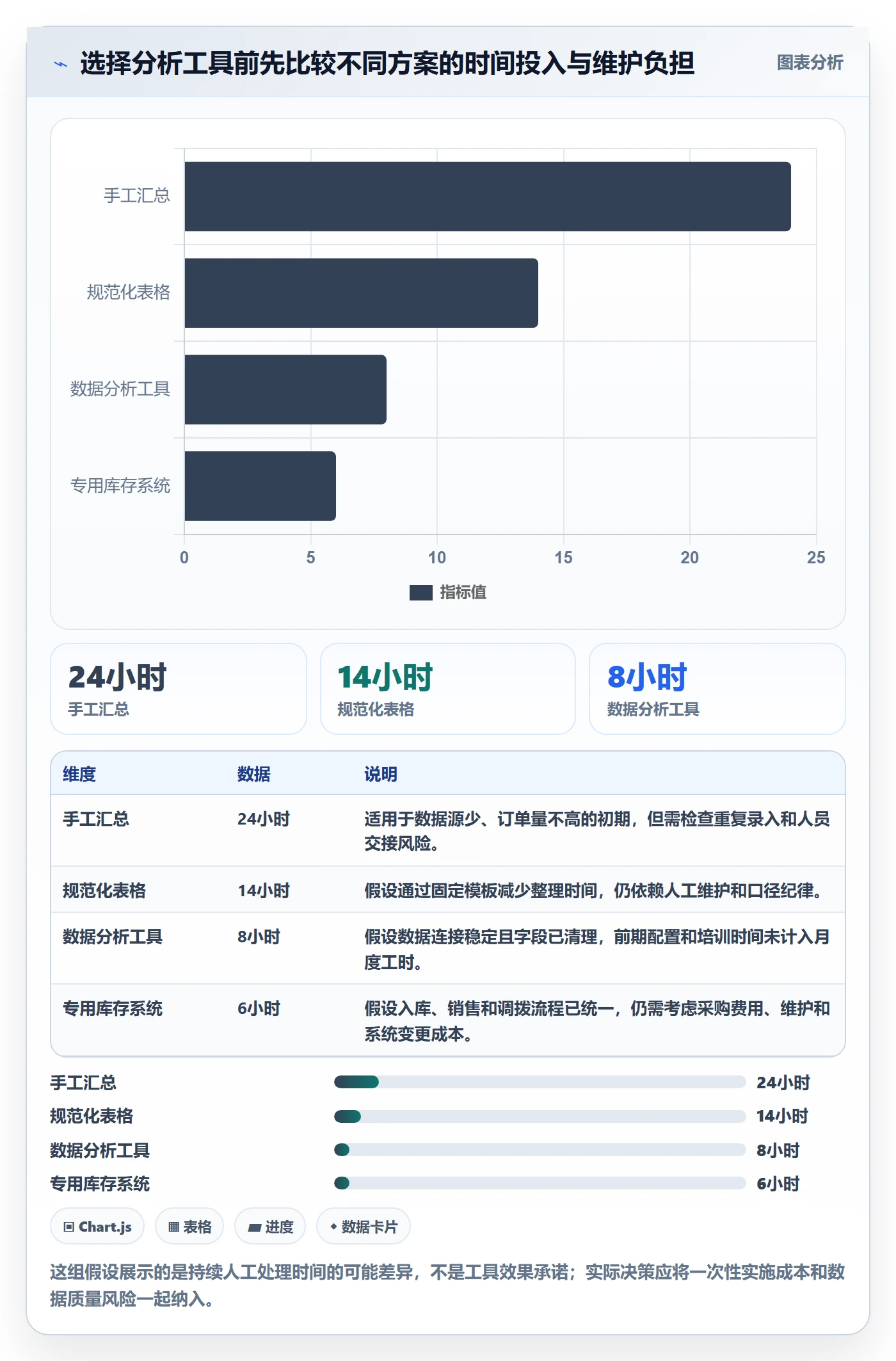Select 8小时 cell in the table

(259, 937)
